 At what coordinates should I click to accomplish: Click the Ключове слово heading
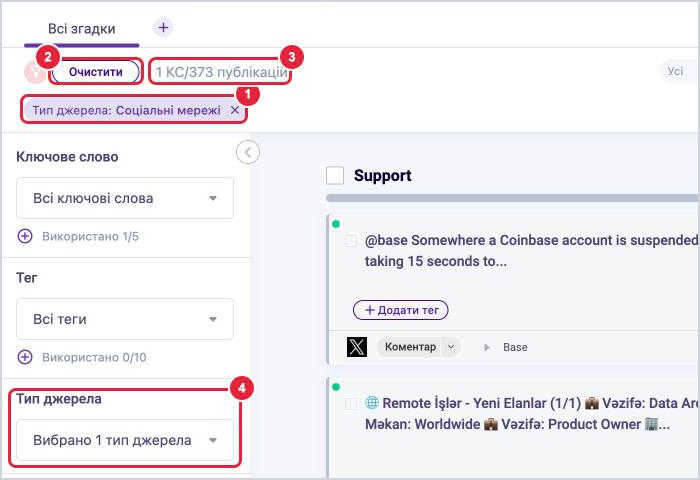pos(67,157)
